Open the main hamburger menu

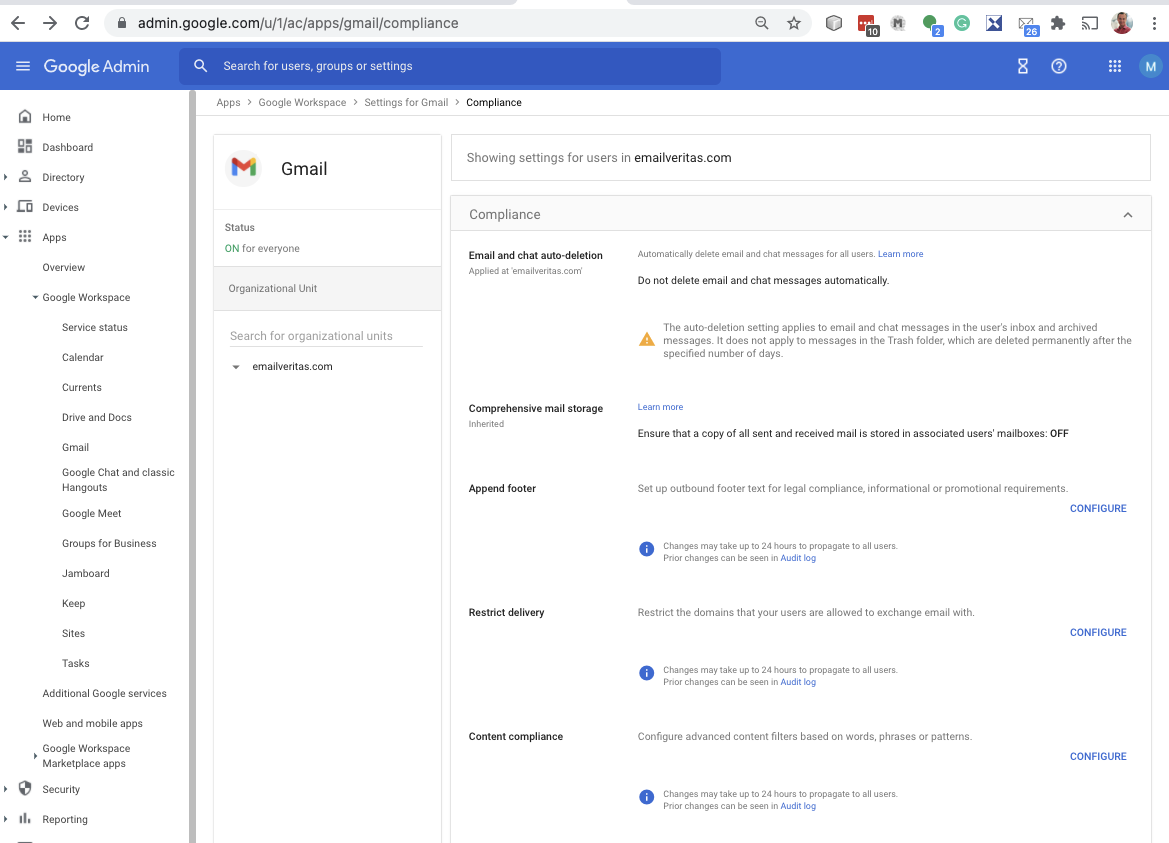click(x=23, y=66)
